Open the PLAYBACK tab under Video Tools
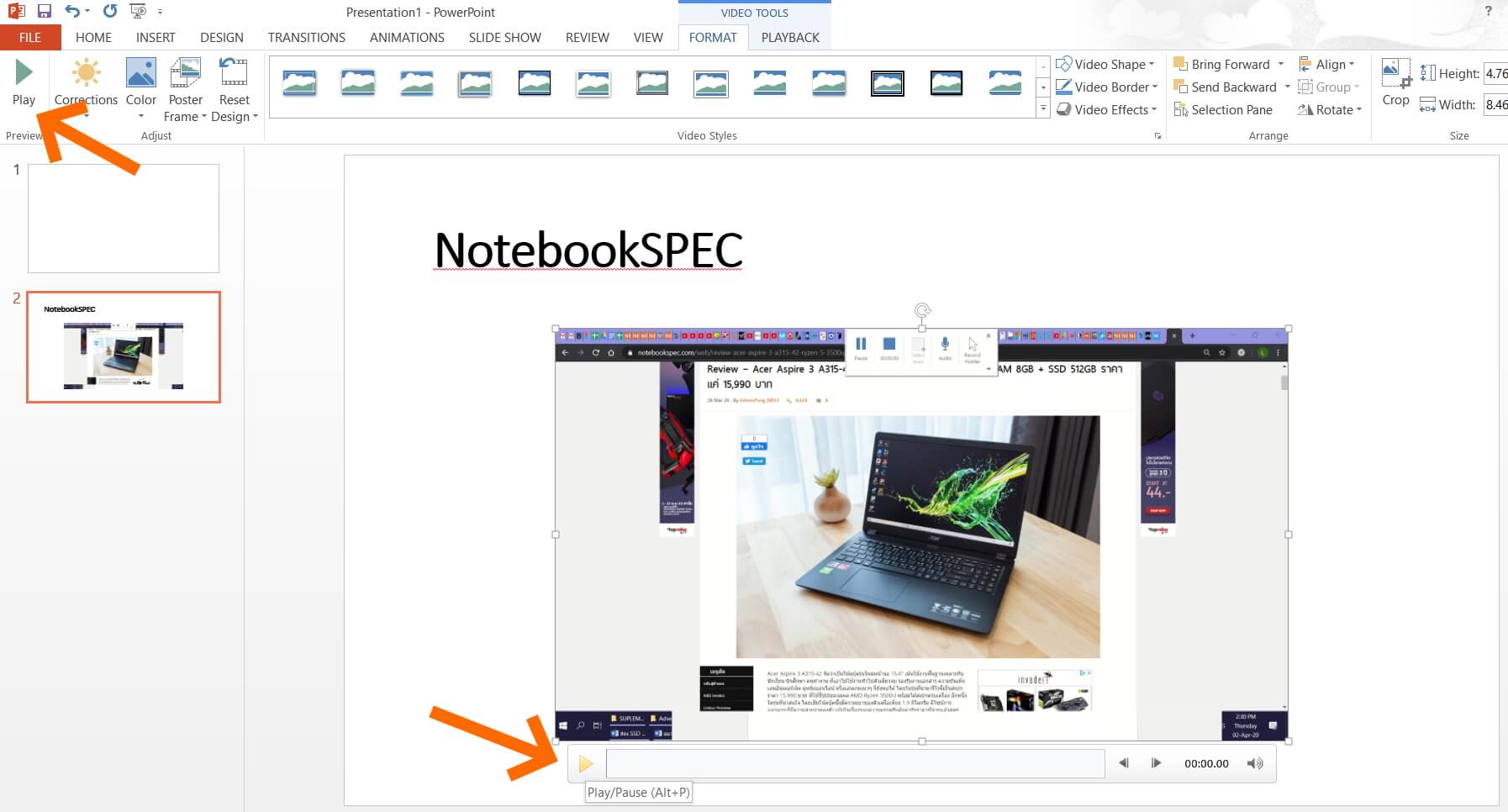 point(790,37)
